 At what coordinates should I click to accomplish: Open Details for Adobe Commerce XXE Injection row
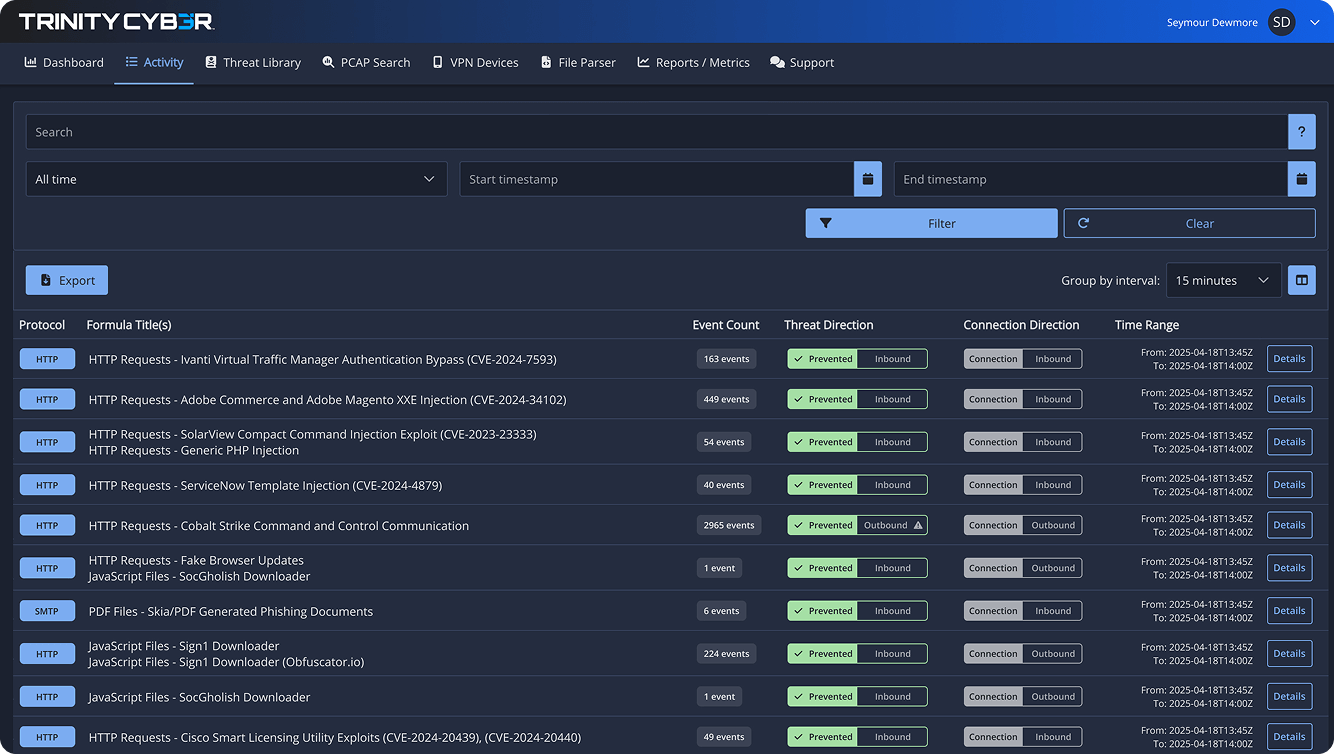point(1289,399)
